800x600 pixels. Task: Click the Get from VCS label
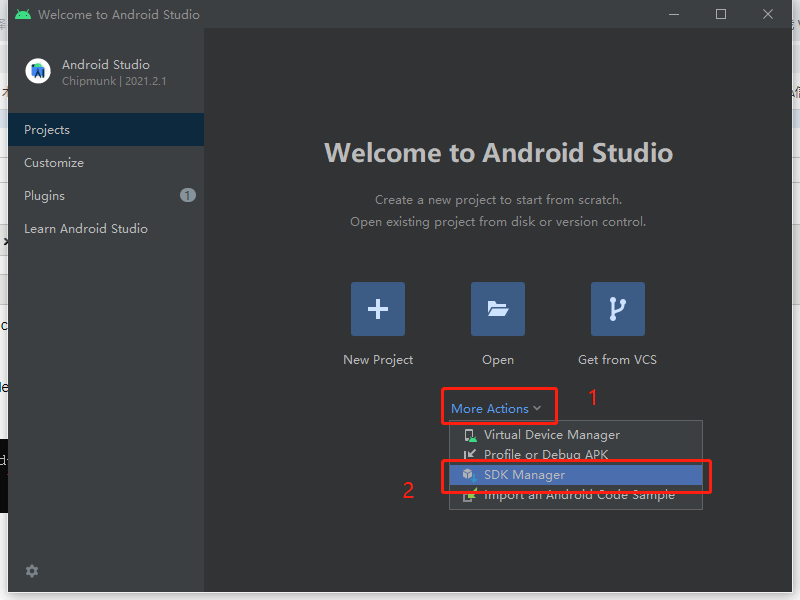[617, 360]
